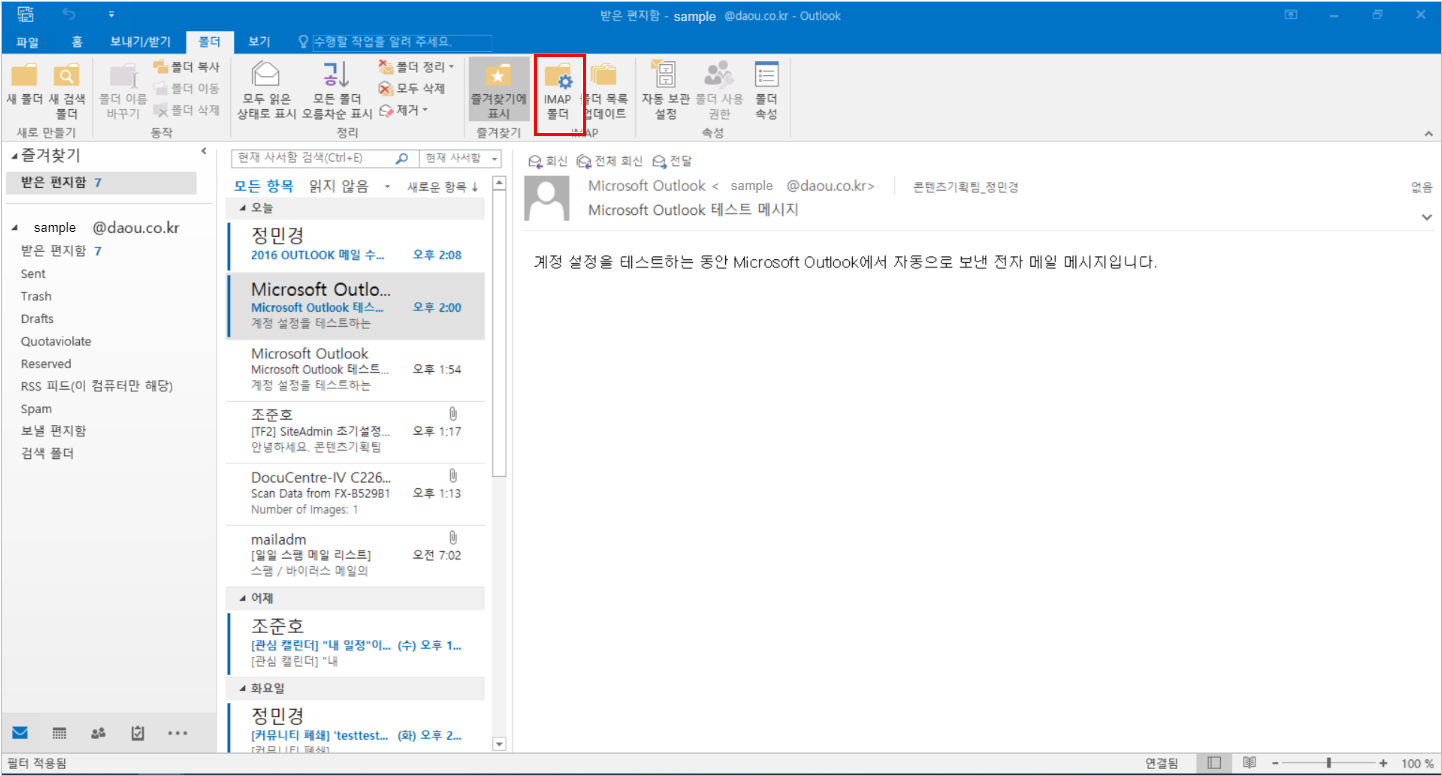1442x776 pixels.
Task: Select the 폴더 ribbon tab
Action: click(210, 42)
